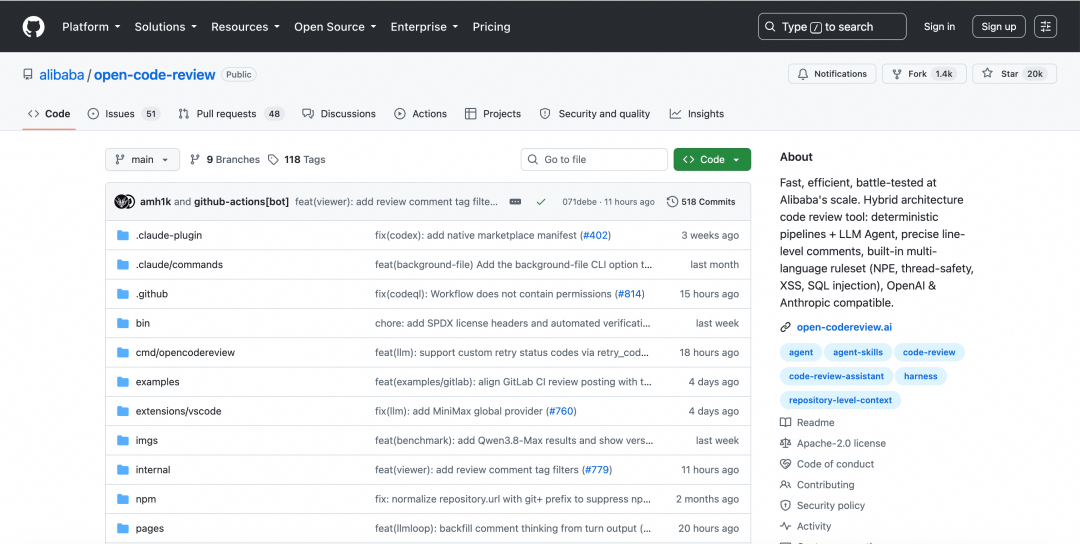Open pull request #402 link
The height and width of the screenshot is (544, 1080).
click(x=596, y=236)
